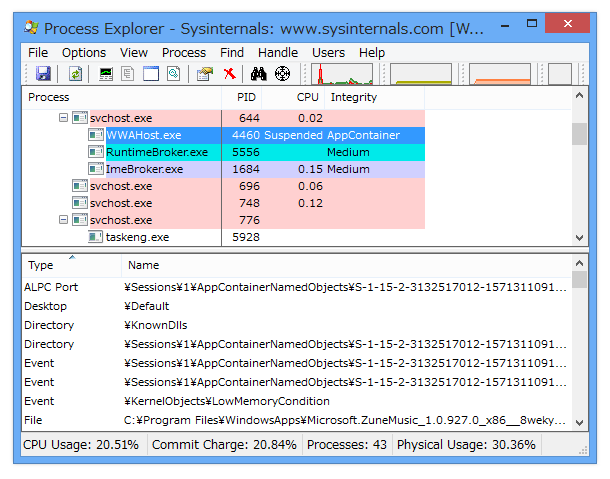Viewport: 610px width, 479px height.
Task: Minimize the Process Explorer window
Action: click(505, 24)
